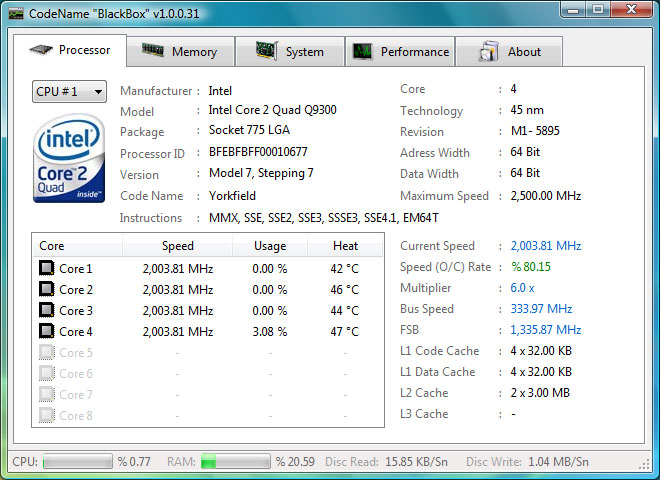Click the Core 1 chip icon

pos(47,268)
